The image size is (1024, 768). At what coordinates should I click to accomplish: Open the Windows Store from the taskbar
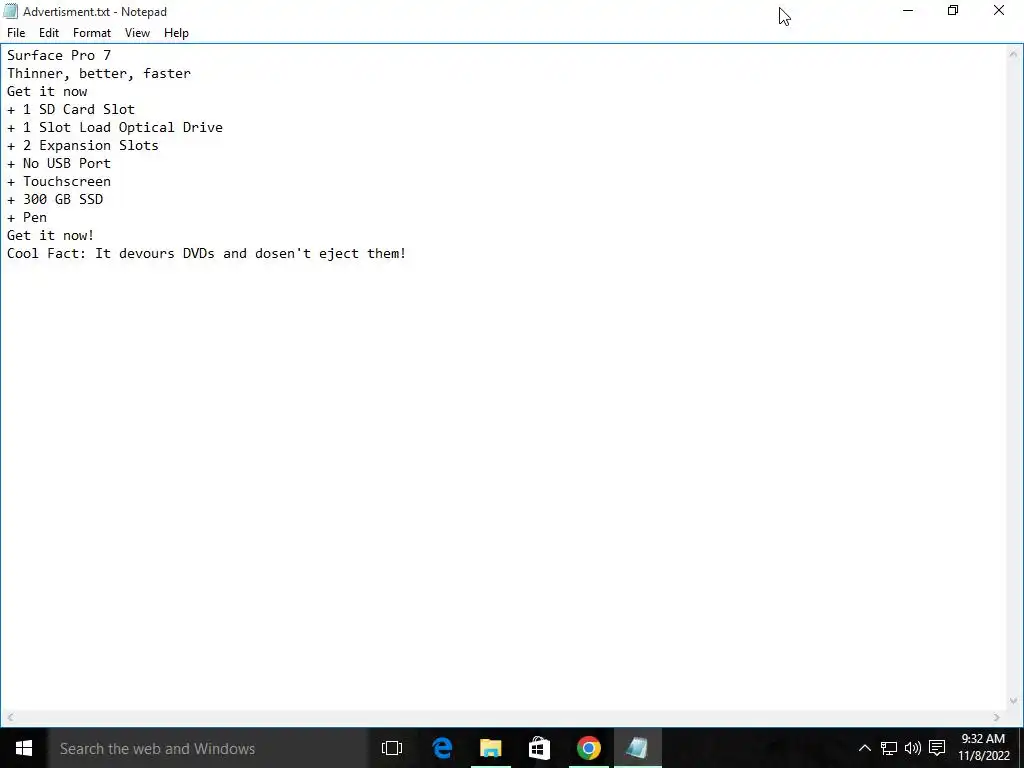(539, 748)
